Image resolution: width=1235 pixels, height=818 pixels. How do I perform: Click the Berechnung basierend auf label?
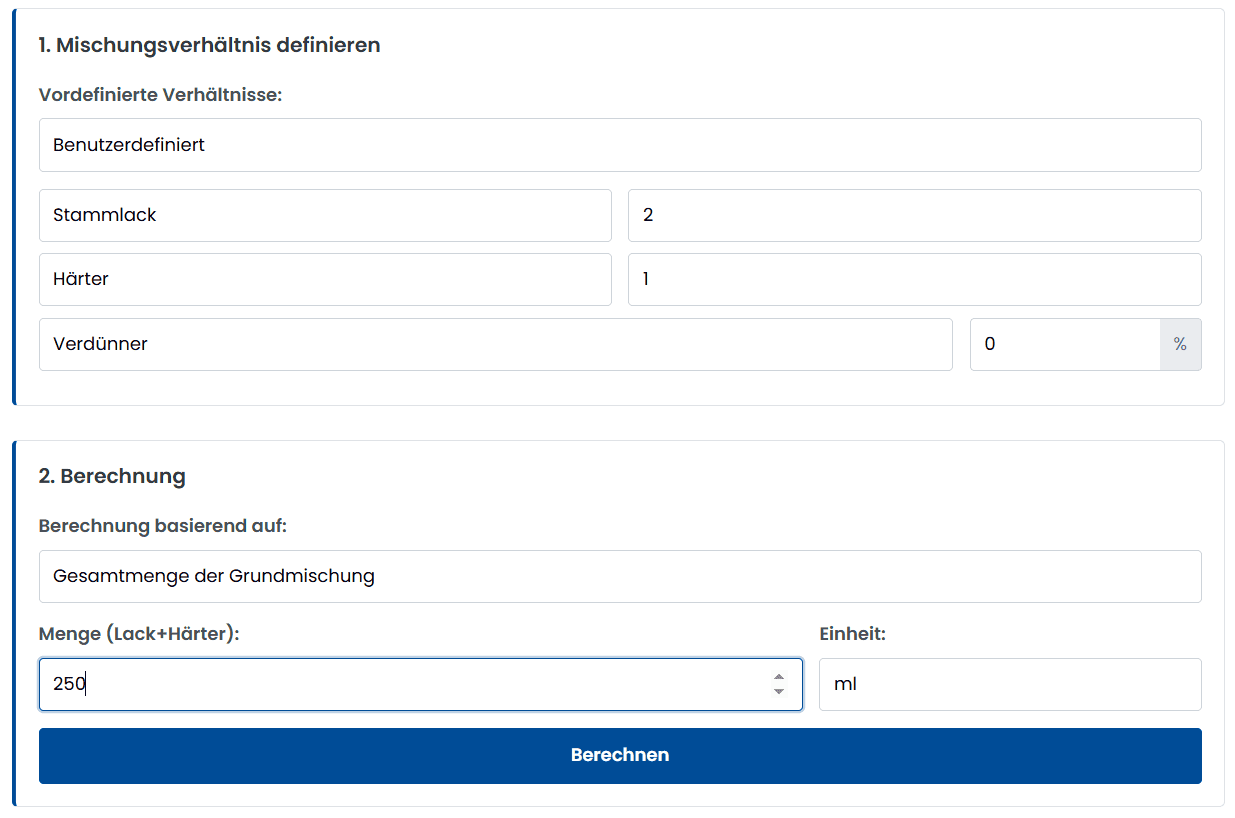(x=163, y=526)
